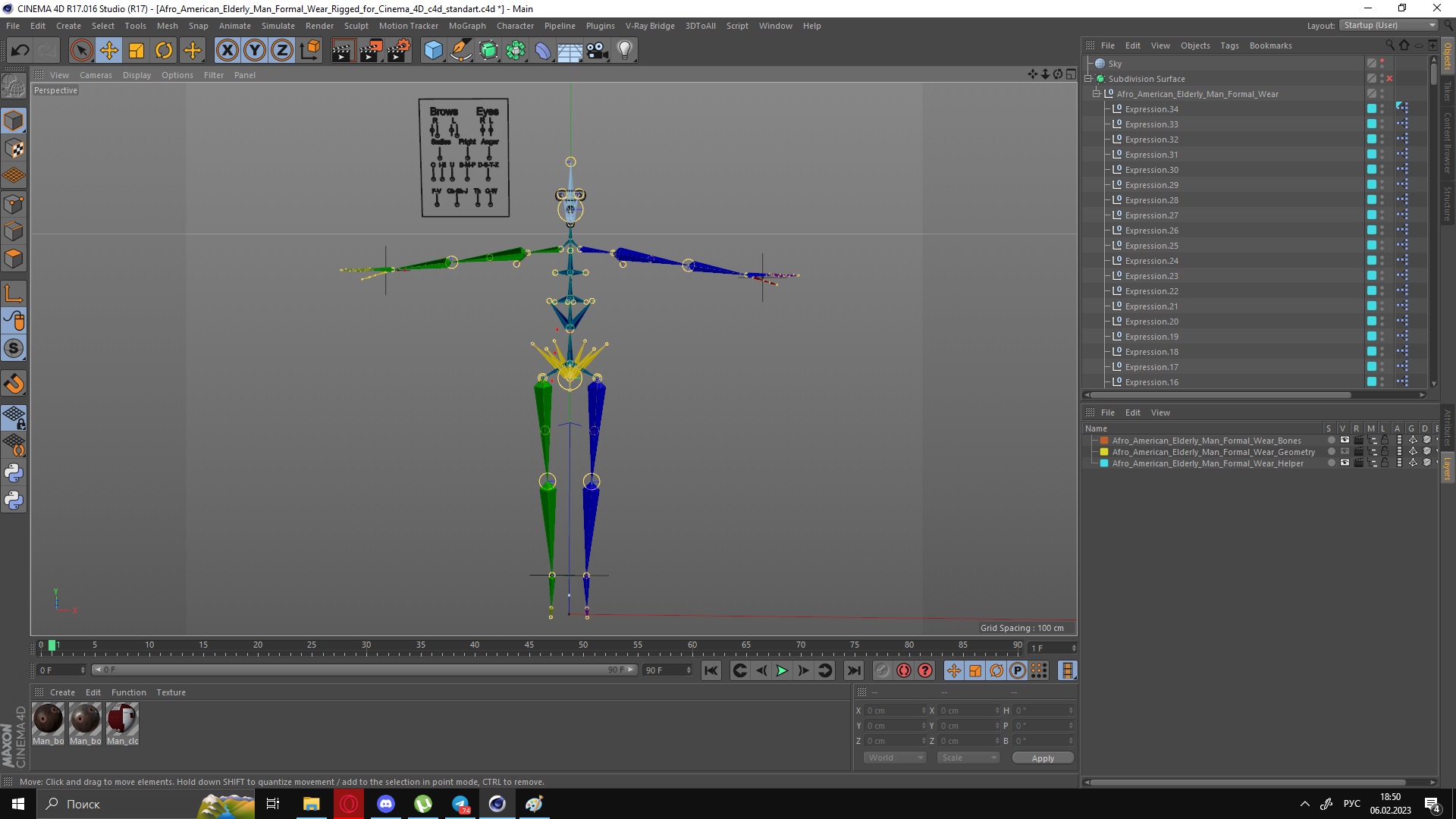The width and height of the screenshot is (1456, 819).
Task: Open the Scale mode dropdown
Action: click(x=968, y=758)
